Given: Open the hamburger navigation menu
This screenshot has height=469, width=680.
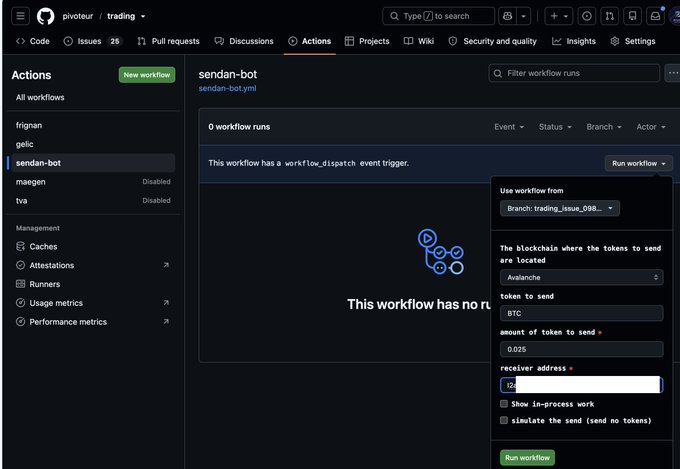Looking at the screenshot, I should [x=20, y=16].
